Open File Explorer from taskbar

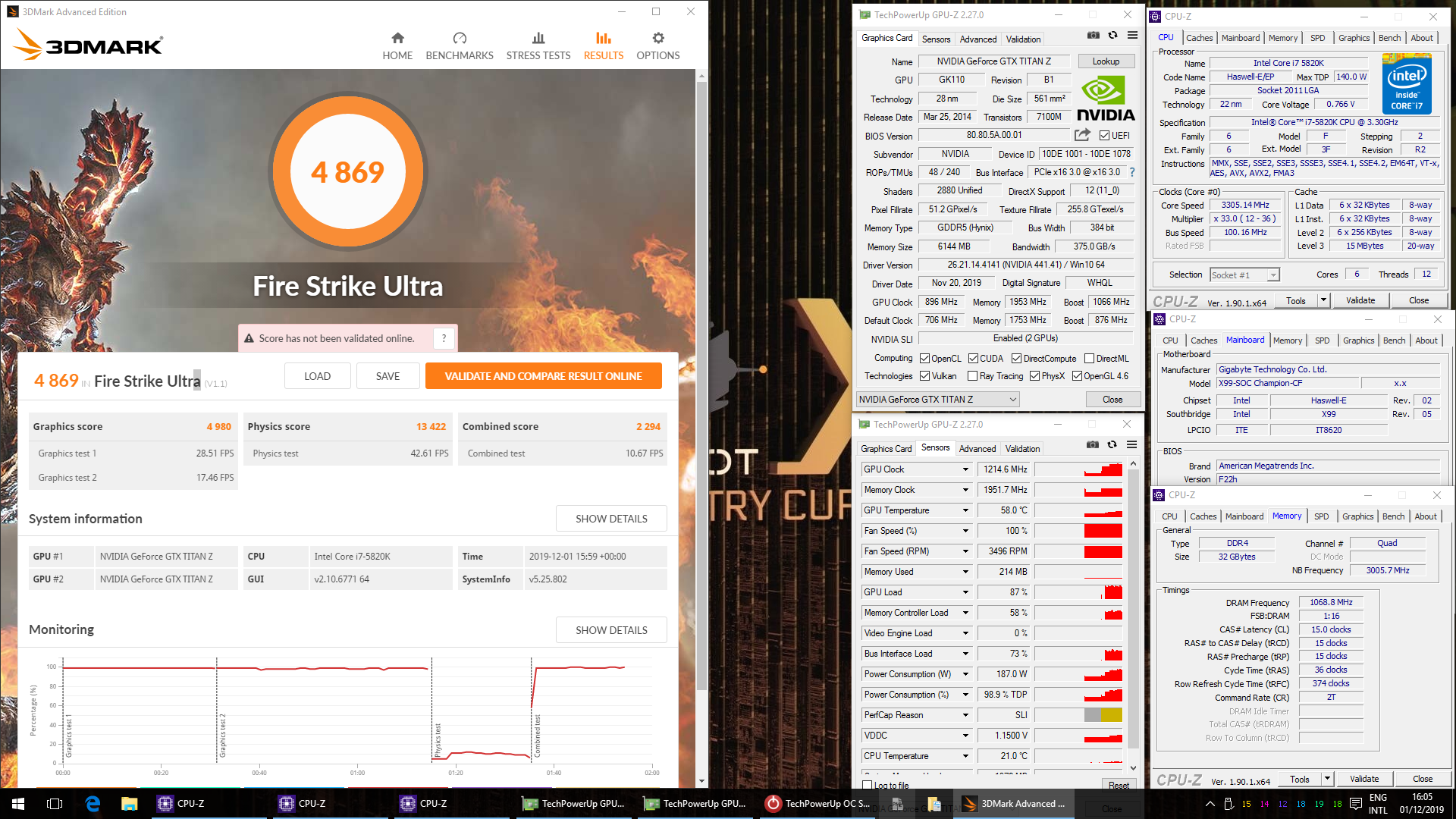click(129, 804)
